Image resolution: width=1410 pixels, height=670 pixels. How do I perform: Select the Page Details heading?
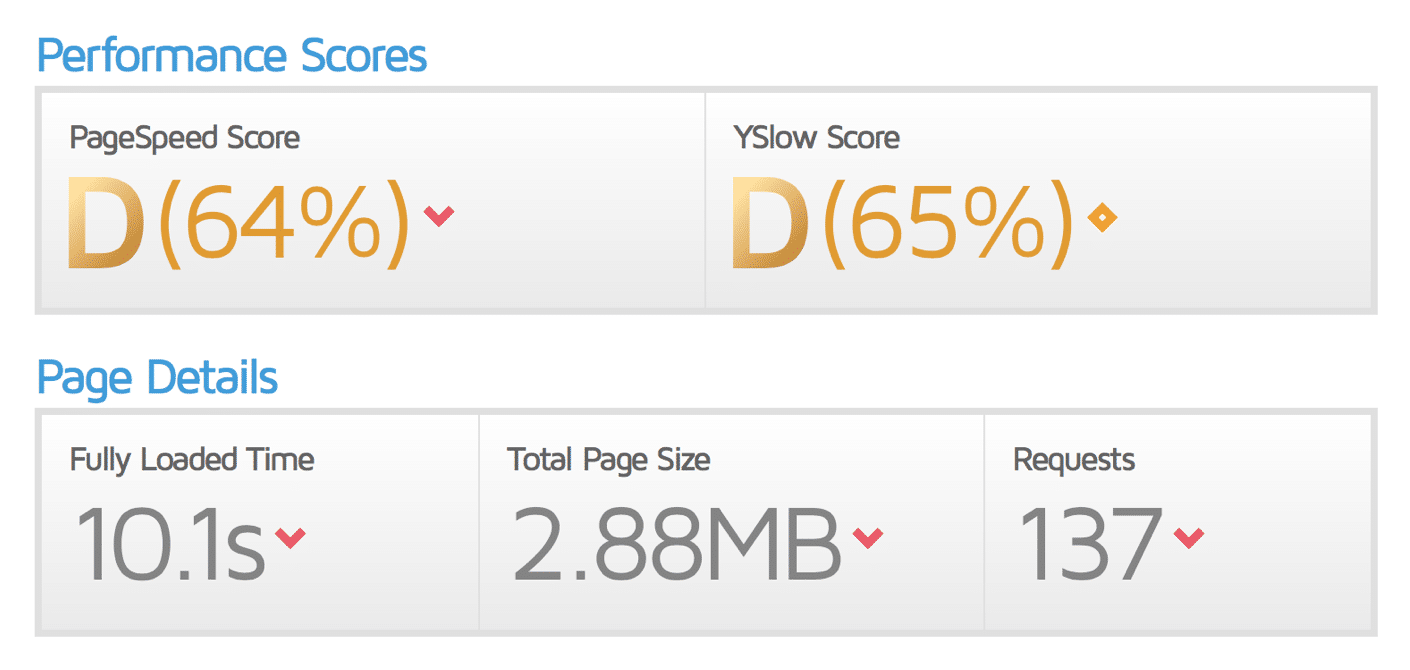[157, 377]
